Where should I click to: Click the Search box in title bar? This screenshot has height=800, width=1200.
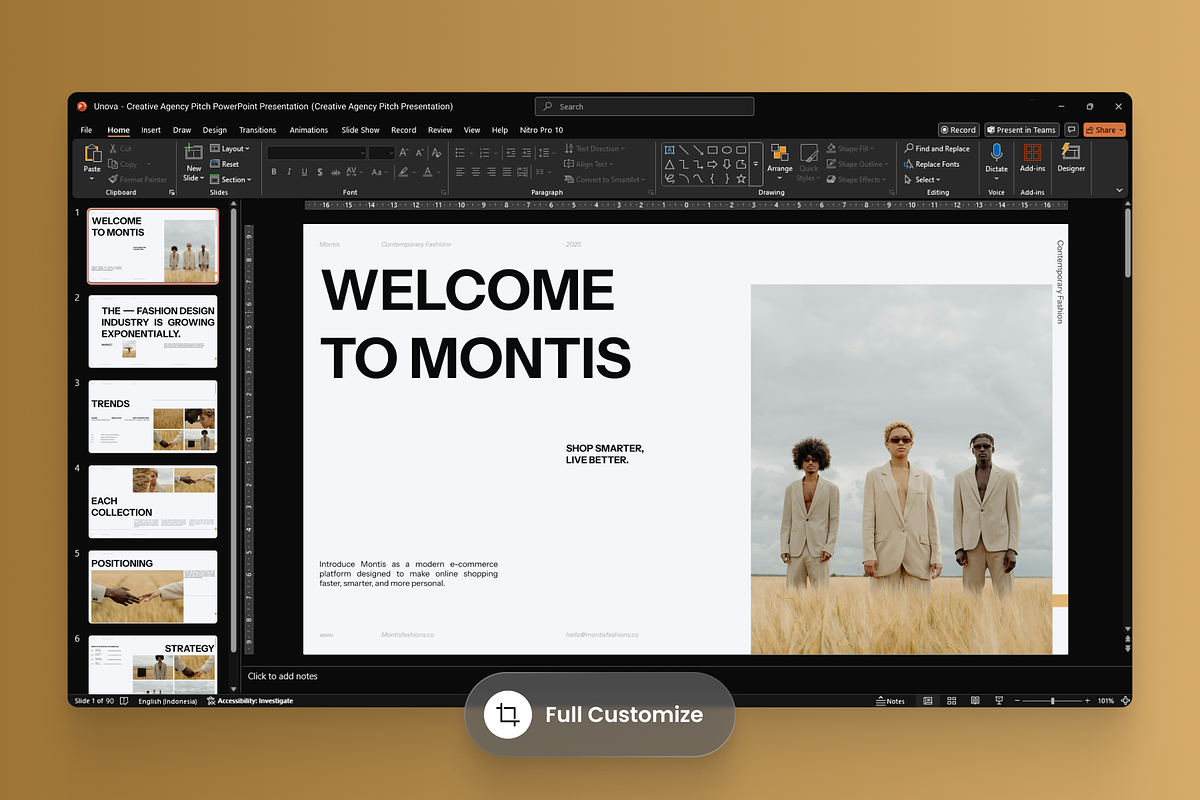[645, 106]
